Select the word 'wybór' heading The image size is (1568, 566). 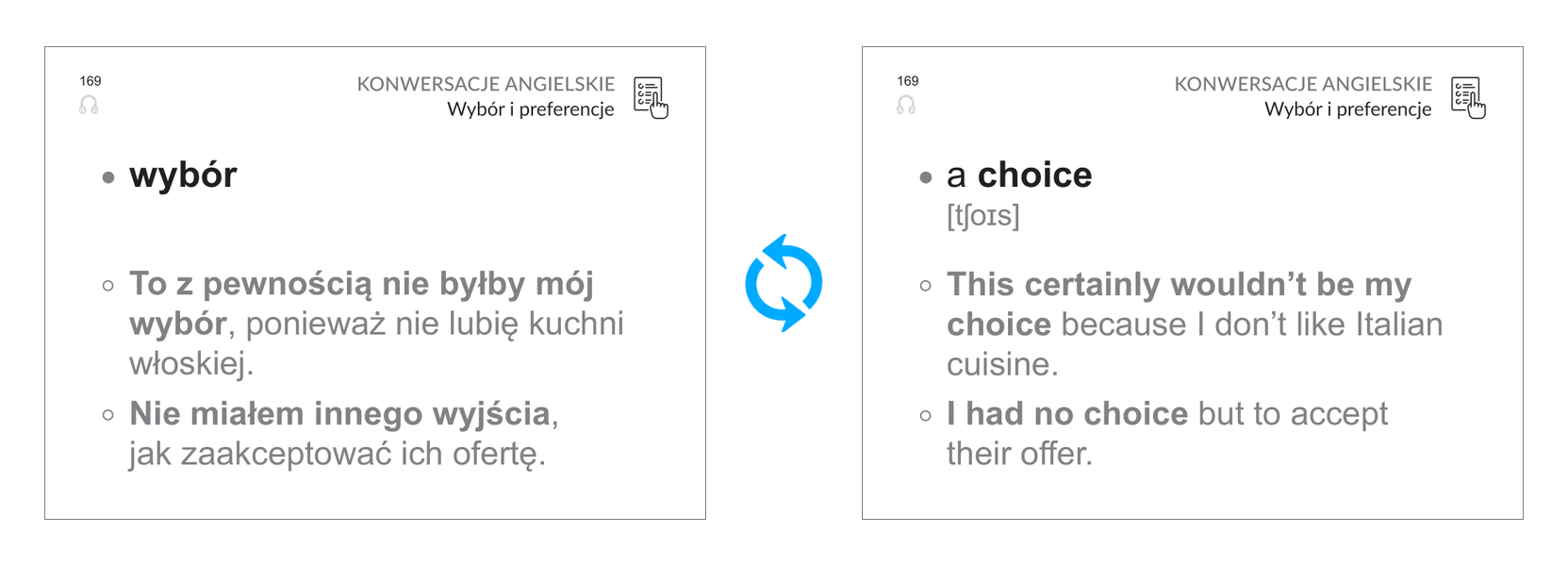pos(183,175)
